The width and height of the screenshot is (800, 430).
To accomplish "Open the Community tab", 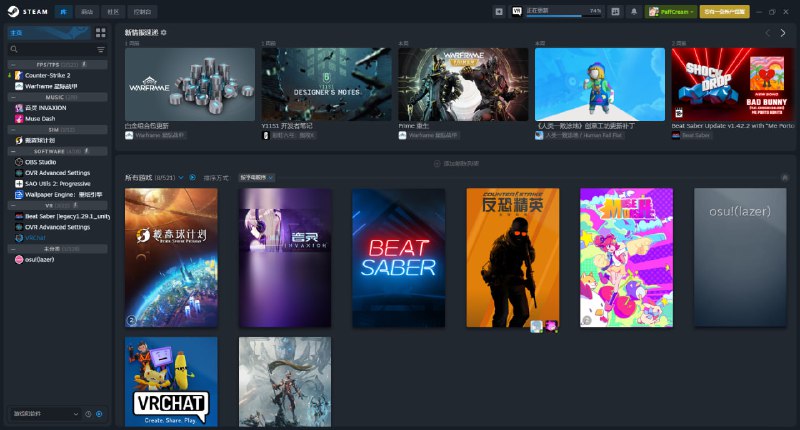I will tap(114, 11).
